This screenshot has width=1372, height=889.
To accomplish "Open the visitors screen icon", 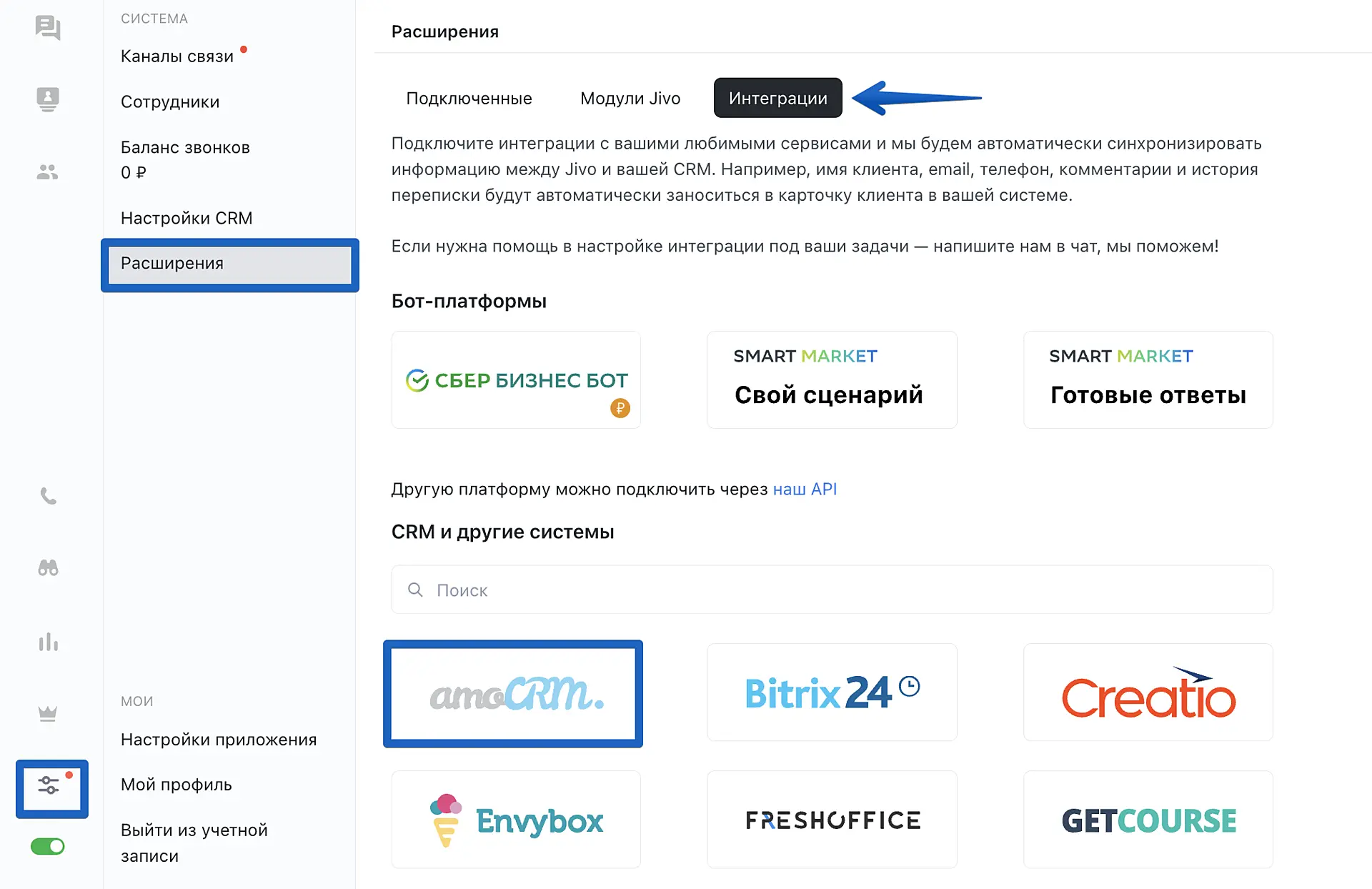I will [48, 99].
